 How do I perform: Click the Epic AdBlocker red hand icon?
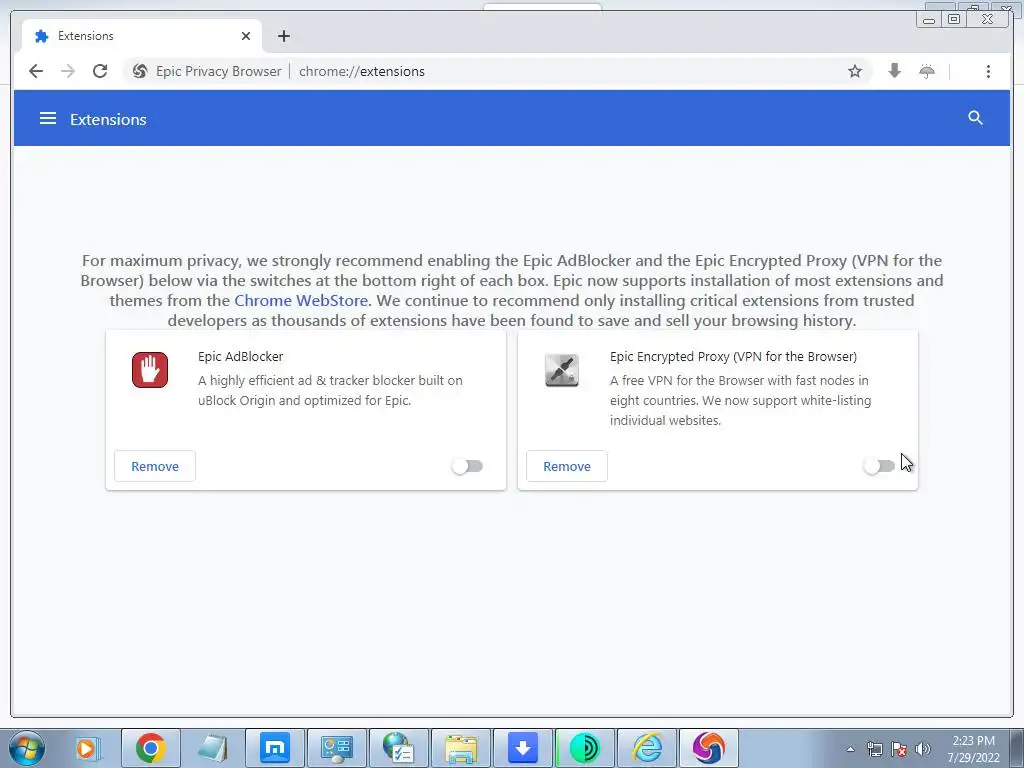point(150,370)
